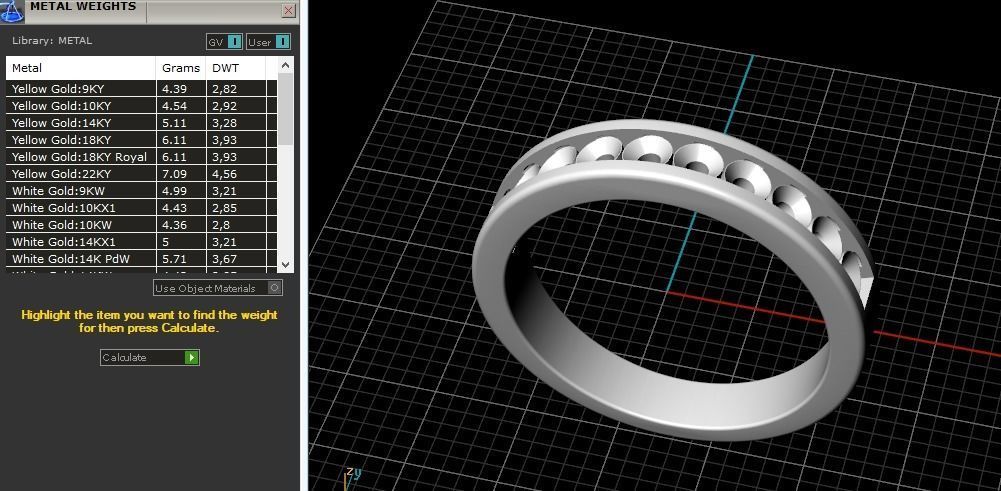Screen dimensions: 1001x491
Task: Click the 4,56 DWT value
Action: 224,174
